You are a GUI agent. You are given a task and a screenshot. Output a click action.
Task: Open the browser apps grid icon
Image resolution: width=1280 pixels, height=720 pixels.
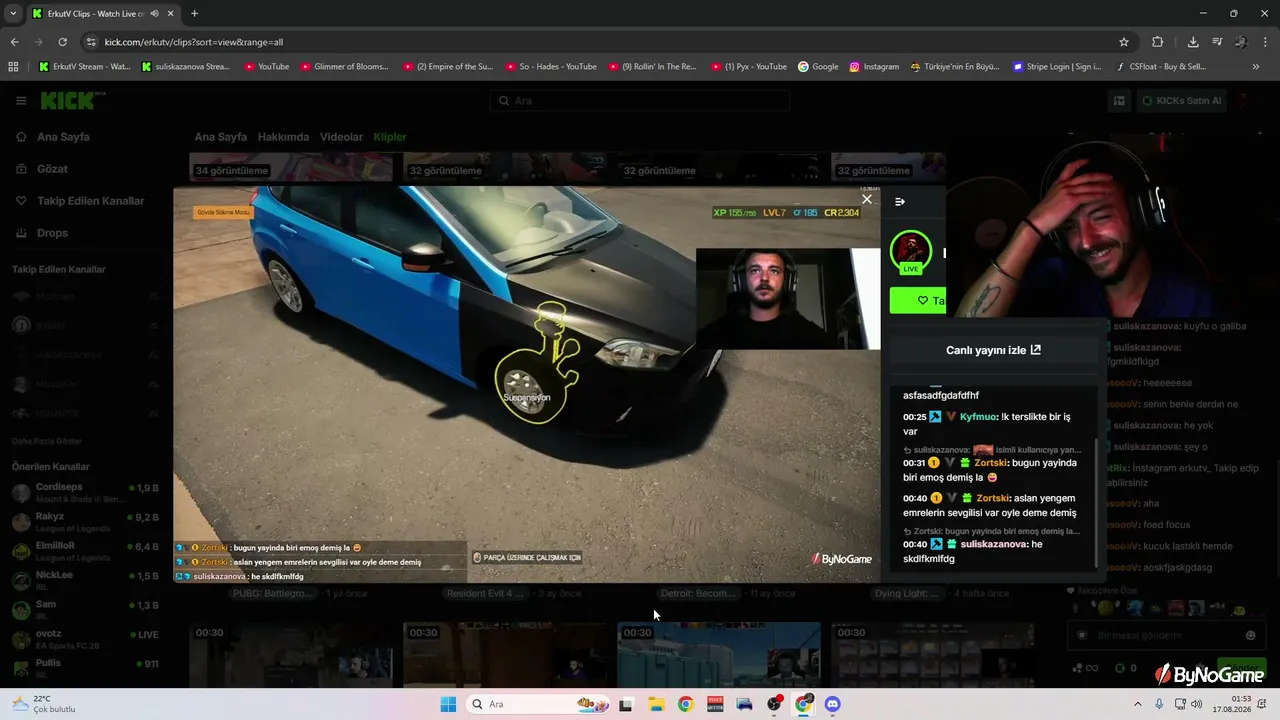13,67
